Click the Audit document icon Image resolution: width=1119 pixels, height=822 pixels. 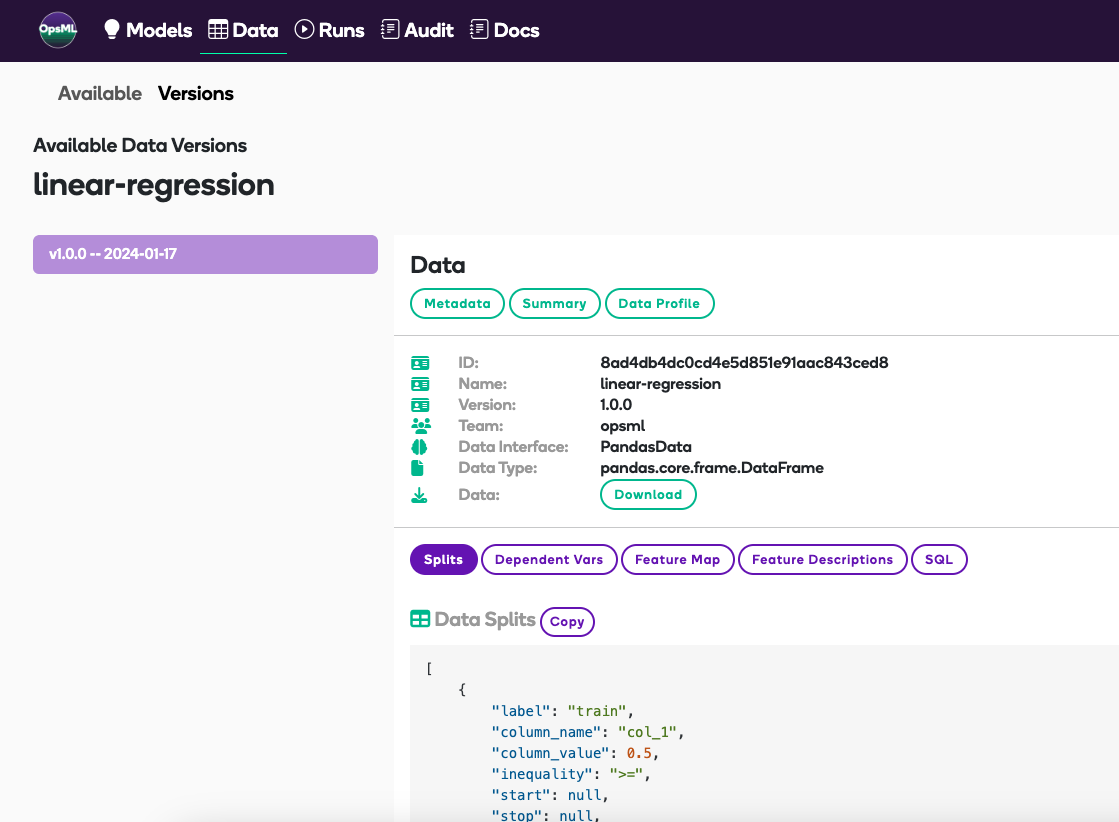390,29
